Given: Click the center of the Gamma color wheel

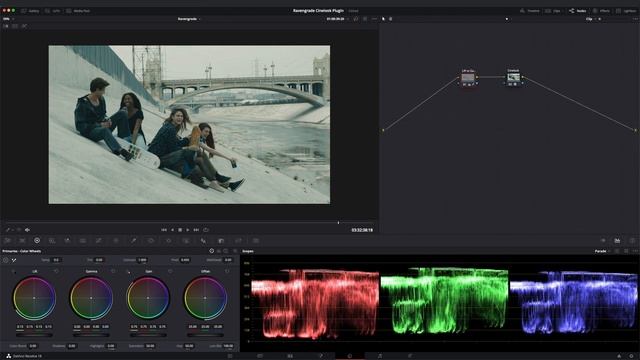Looking at the screenshot, I should tap(91, 298).
